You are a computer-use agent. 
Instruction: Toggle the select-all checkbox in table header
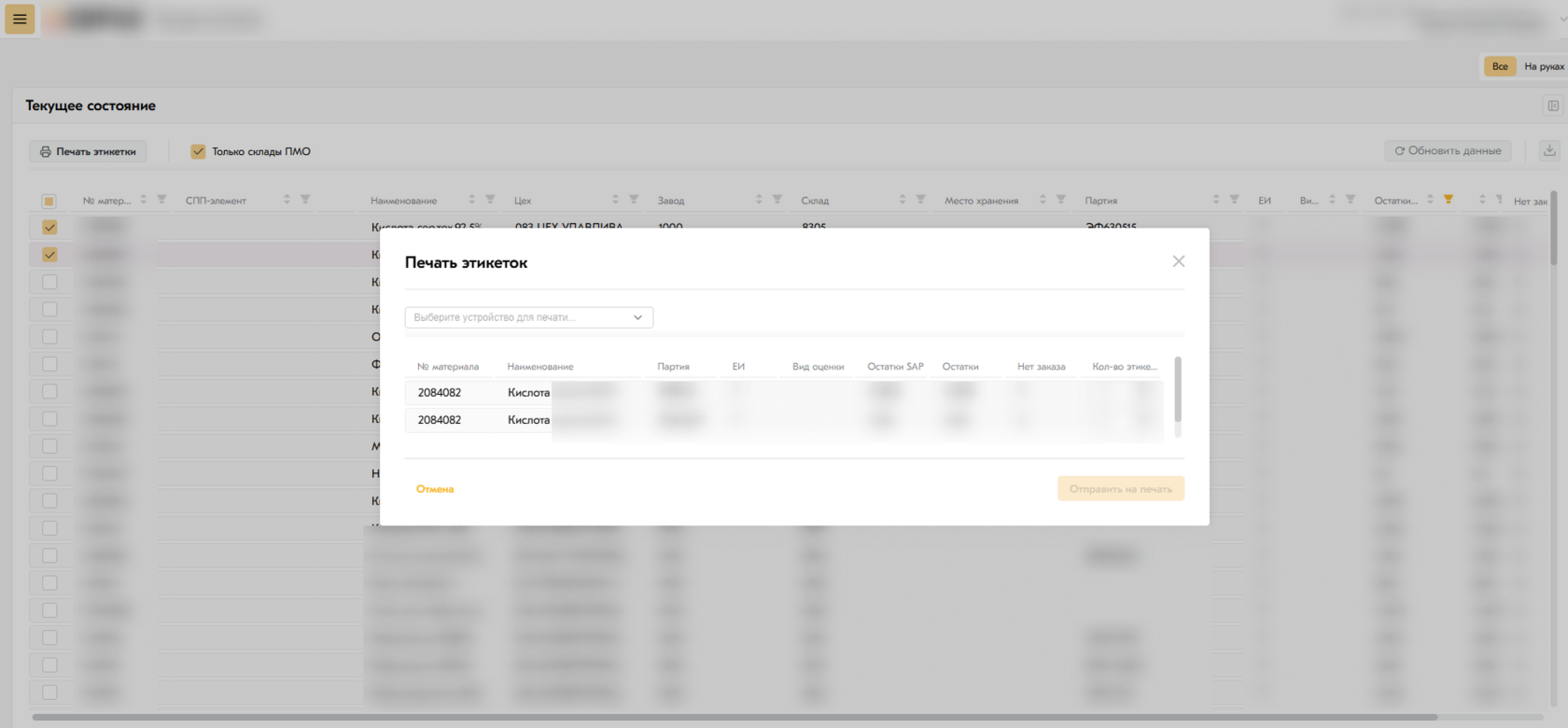click(x=49, y=201)
